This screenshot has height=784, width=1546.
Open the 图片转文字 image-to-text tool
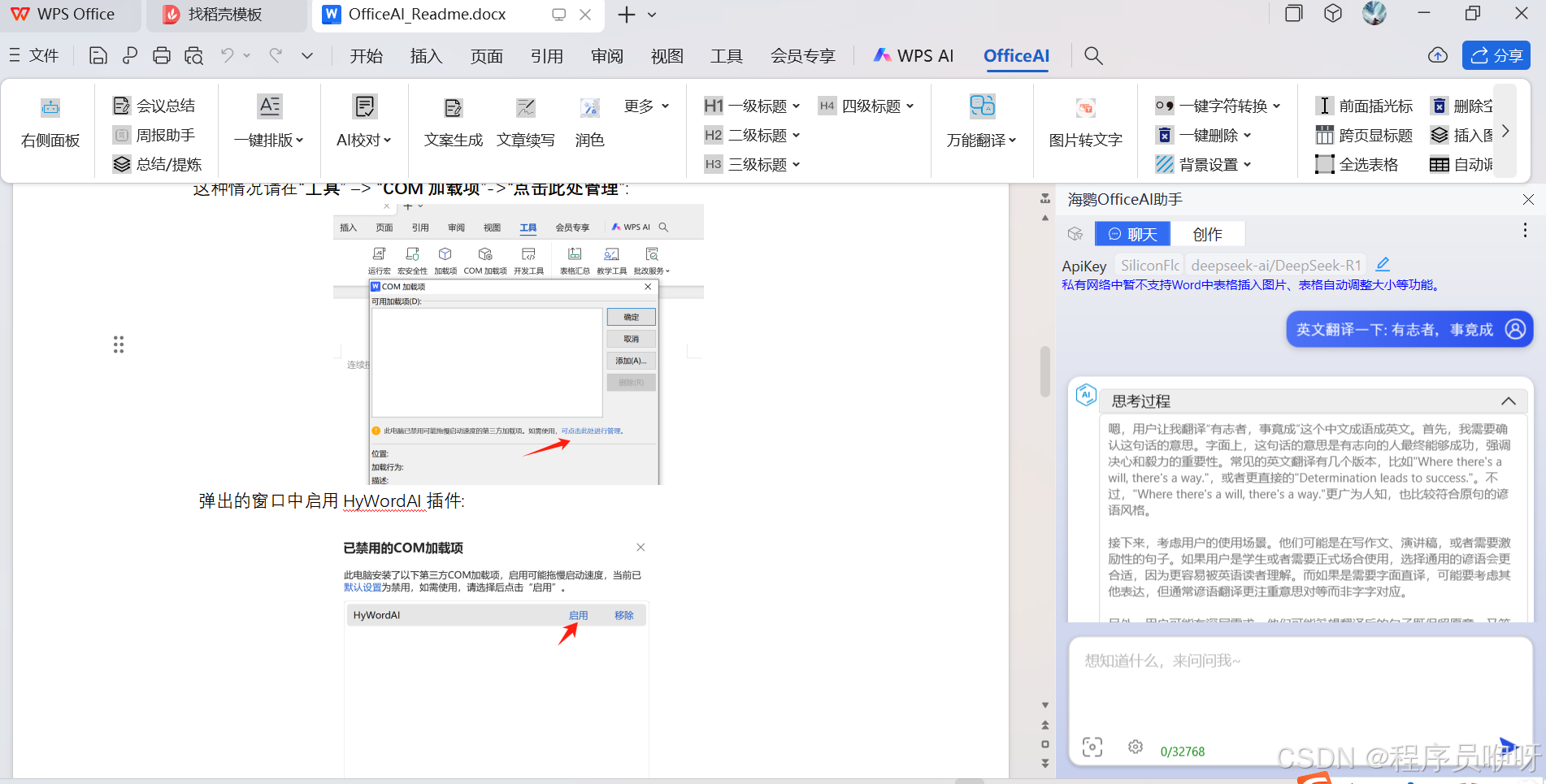point(1085,123)
